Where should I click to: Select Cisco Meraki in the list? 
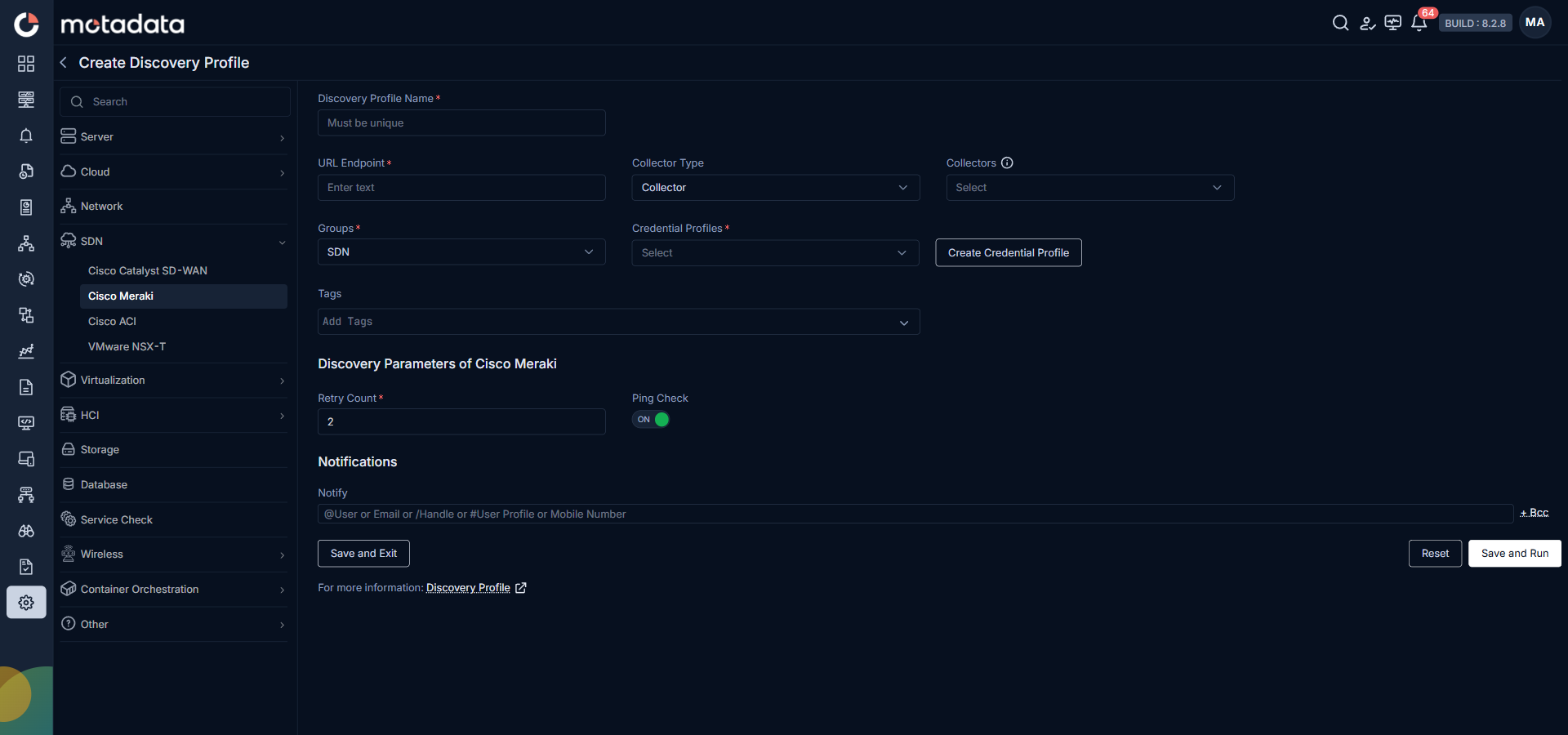click(x=184, y=296)
